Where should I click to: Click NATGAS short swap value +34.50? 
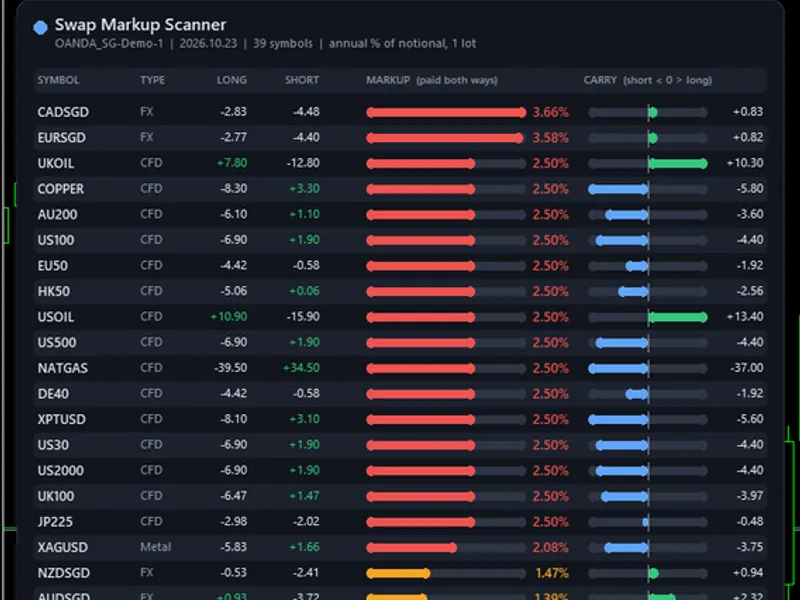(x=301, y=368)
